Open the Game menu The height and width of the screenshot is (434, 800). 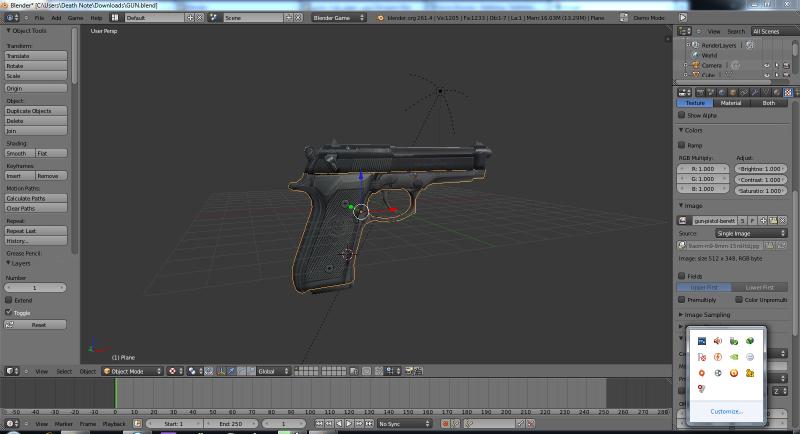pos(76,17)
